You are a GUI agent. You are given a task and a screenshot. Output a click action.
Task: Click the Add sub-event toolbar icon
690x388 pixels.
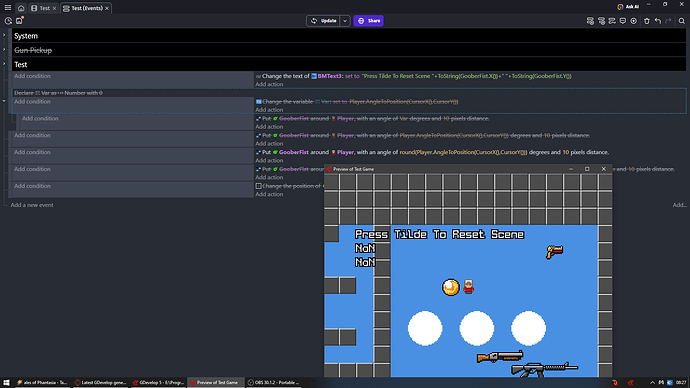coord(602,21)
